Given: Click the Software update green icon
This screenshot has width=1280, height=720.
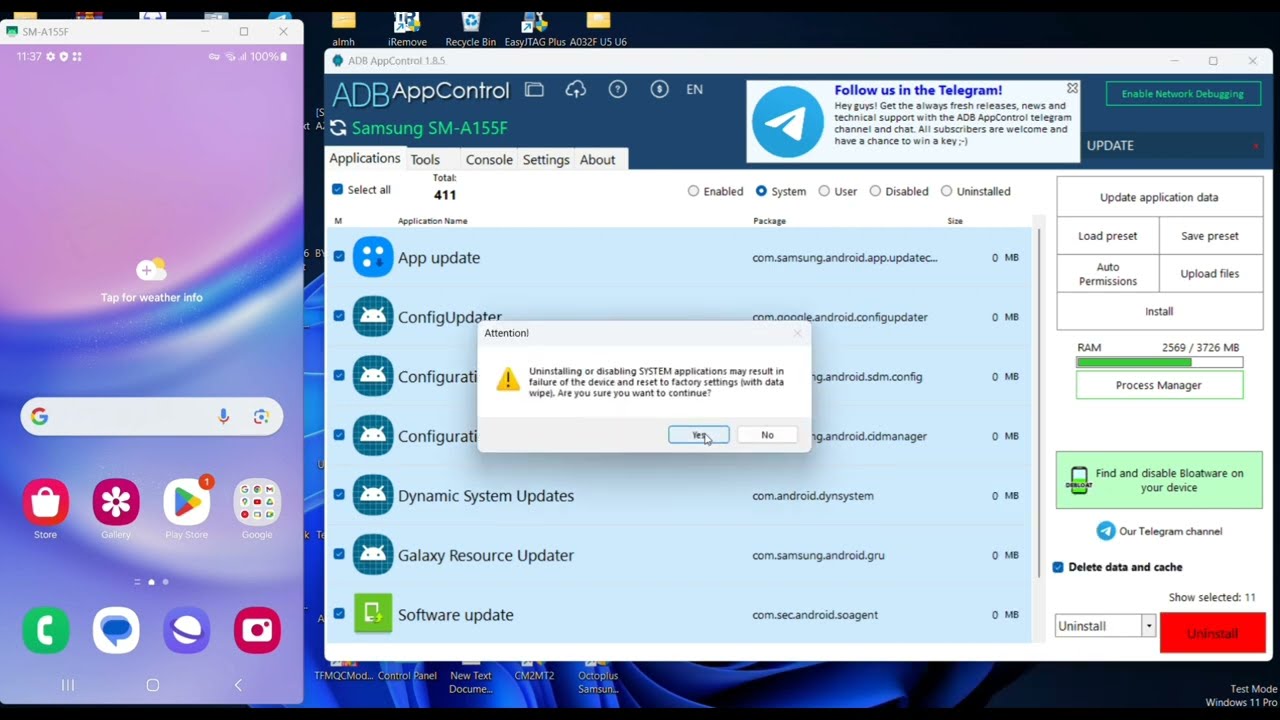Looking at the screenshot, I should 373,614.
